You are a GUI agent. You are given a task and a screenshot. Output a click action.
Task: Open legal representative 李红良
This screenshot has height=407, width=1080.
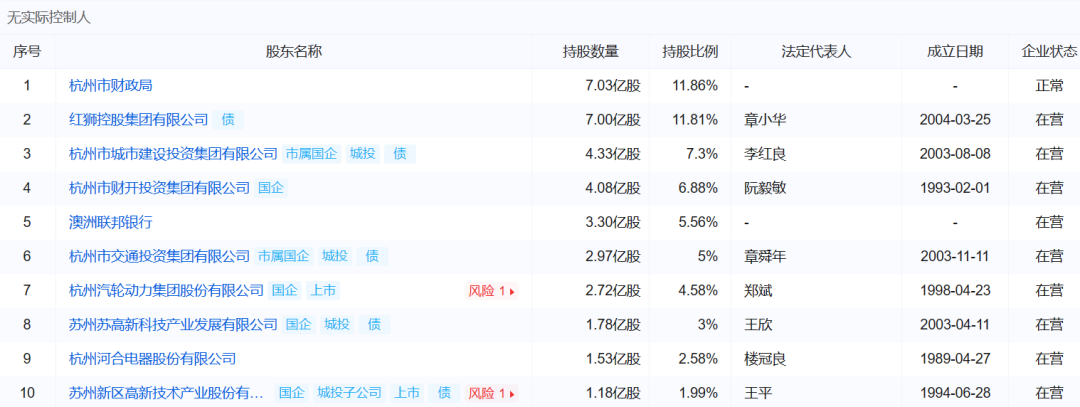(x=765, y=154)
